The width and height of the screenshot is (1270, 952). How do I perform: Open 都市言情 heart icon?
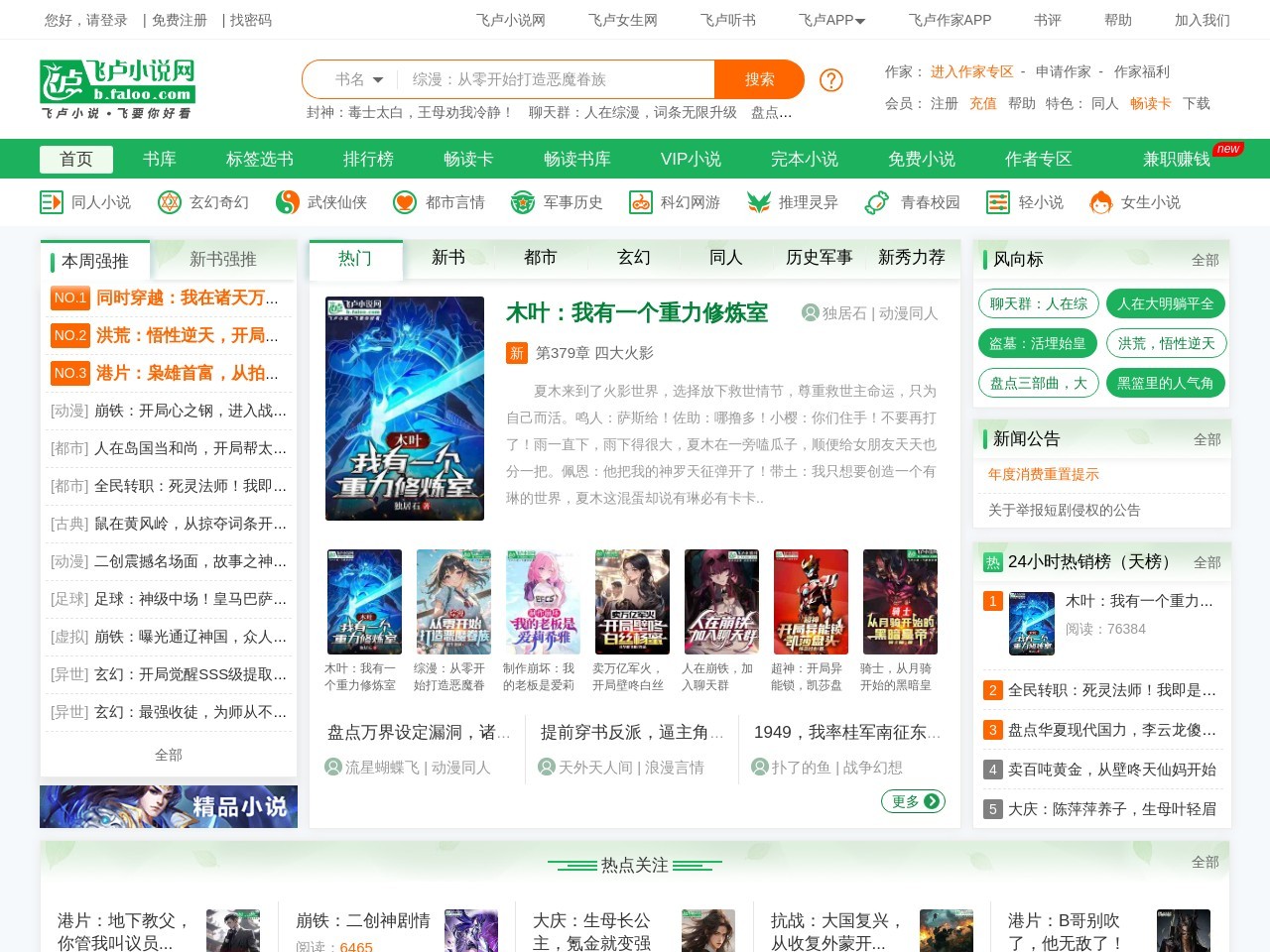(x=405, y=202)
